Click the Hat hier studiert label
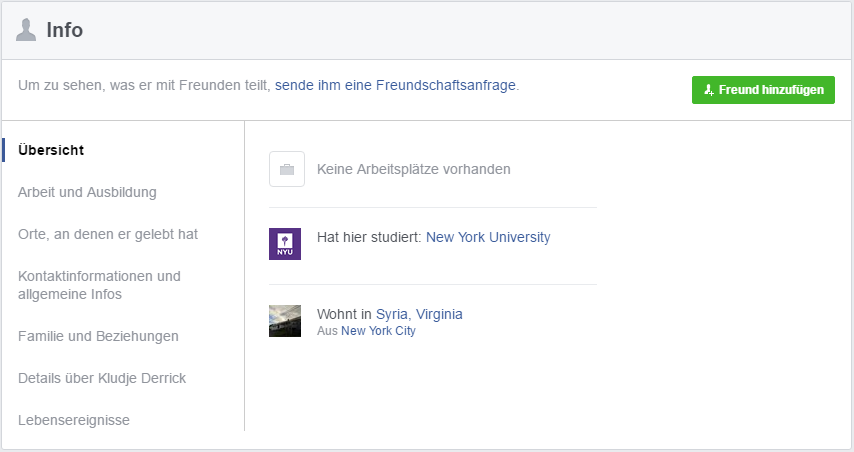The image size is (854, 452). tap(369, 237)
